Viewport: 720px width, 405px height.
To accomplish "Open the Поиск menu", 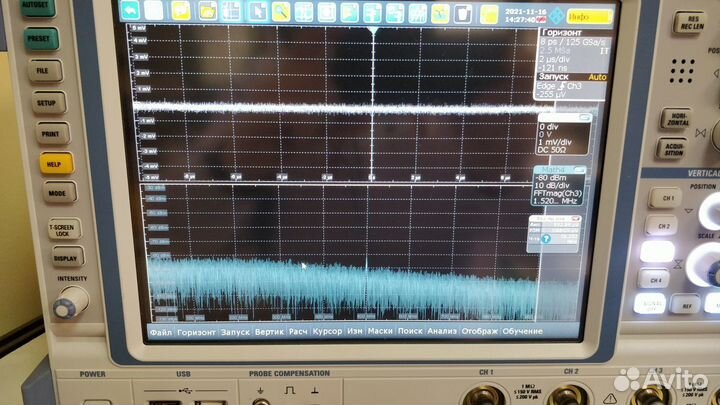I will [410, 331].
